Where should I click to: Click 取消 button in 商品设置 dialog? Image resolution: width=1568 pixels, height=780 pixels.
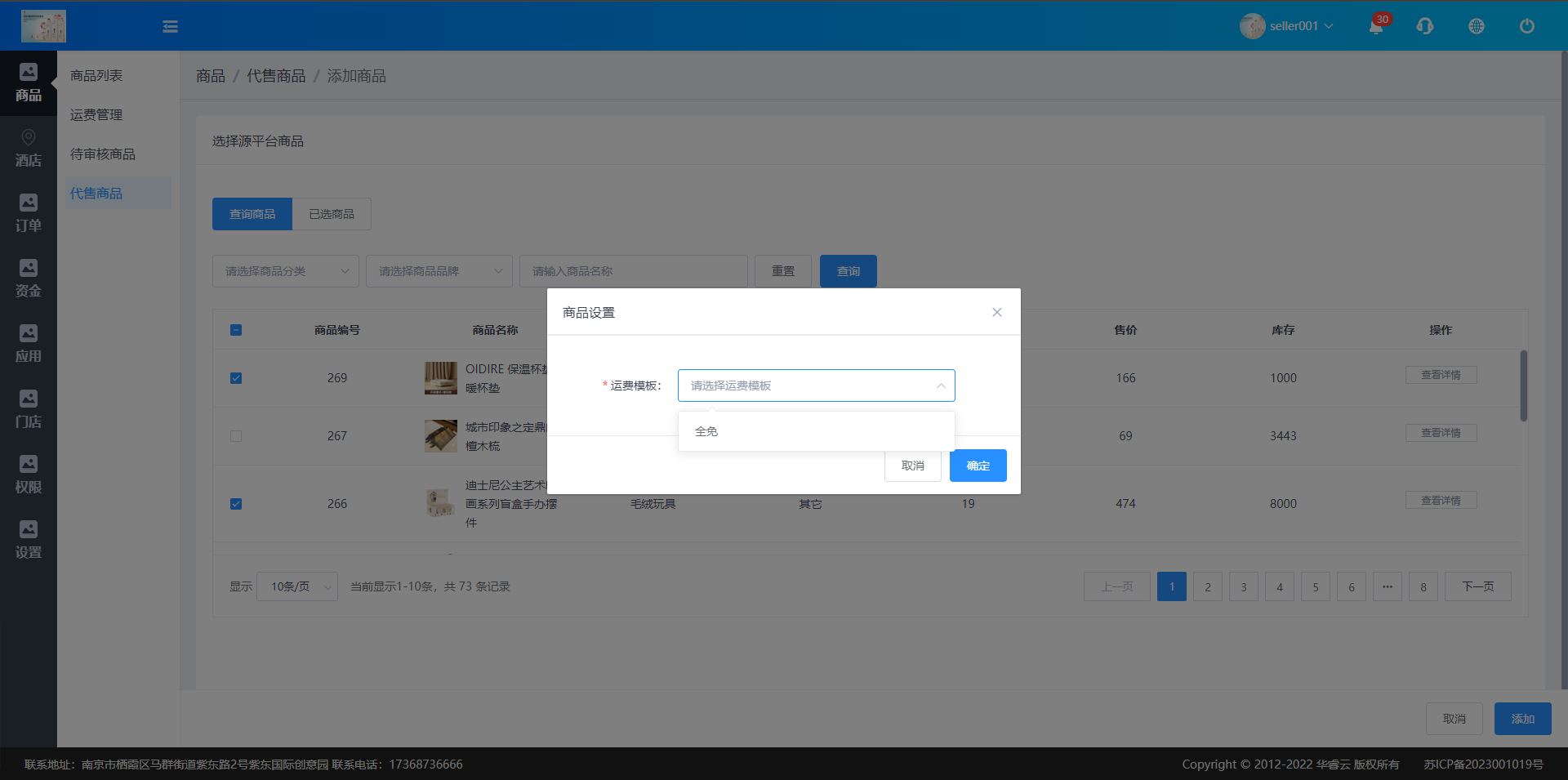[912, 466]
